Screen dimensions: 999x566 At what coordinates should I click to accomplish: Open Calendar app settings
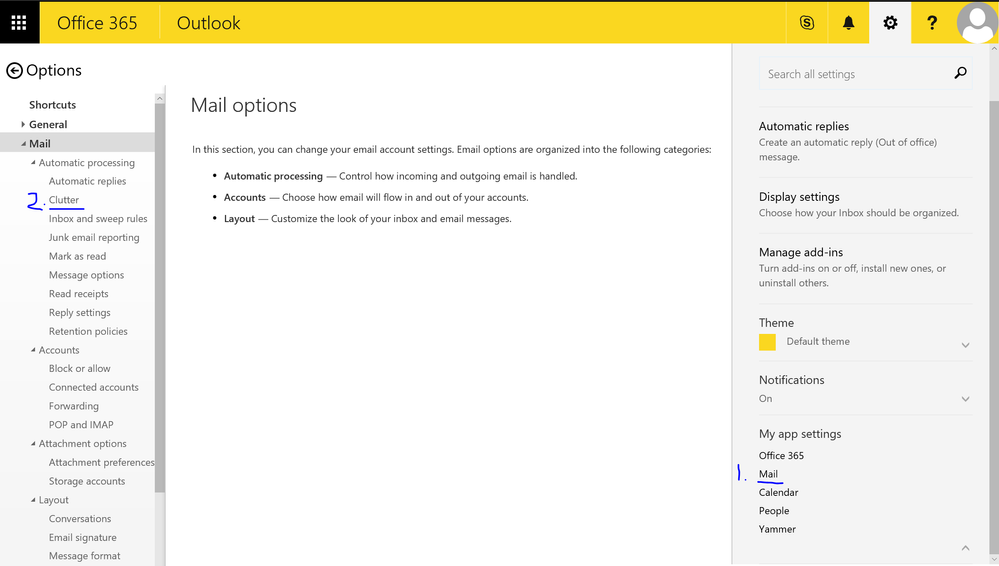point(778,493)
